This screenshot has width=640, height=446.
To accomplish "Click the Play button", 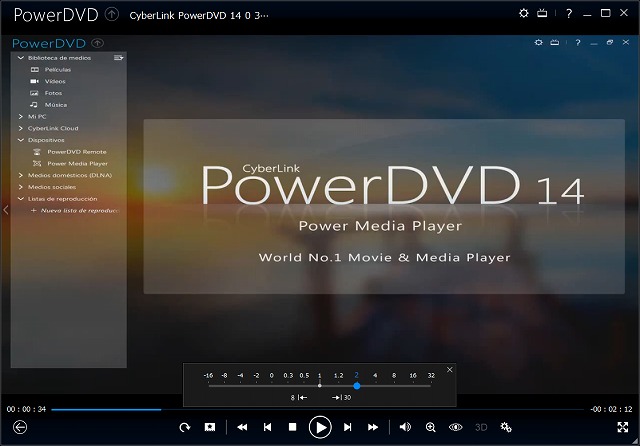I will [x=320, y=427].
